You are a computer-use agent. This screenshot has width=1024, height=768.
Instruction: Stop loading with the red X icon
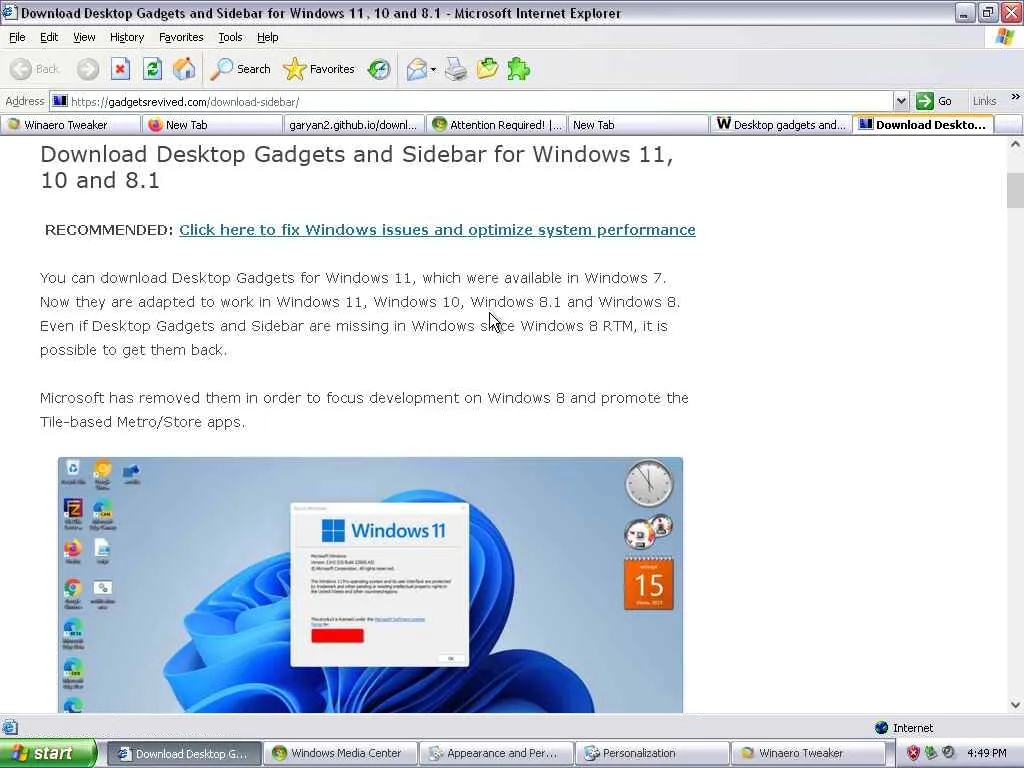(x=120, y=69)
